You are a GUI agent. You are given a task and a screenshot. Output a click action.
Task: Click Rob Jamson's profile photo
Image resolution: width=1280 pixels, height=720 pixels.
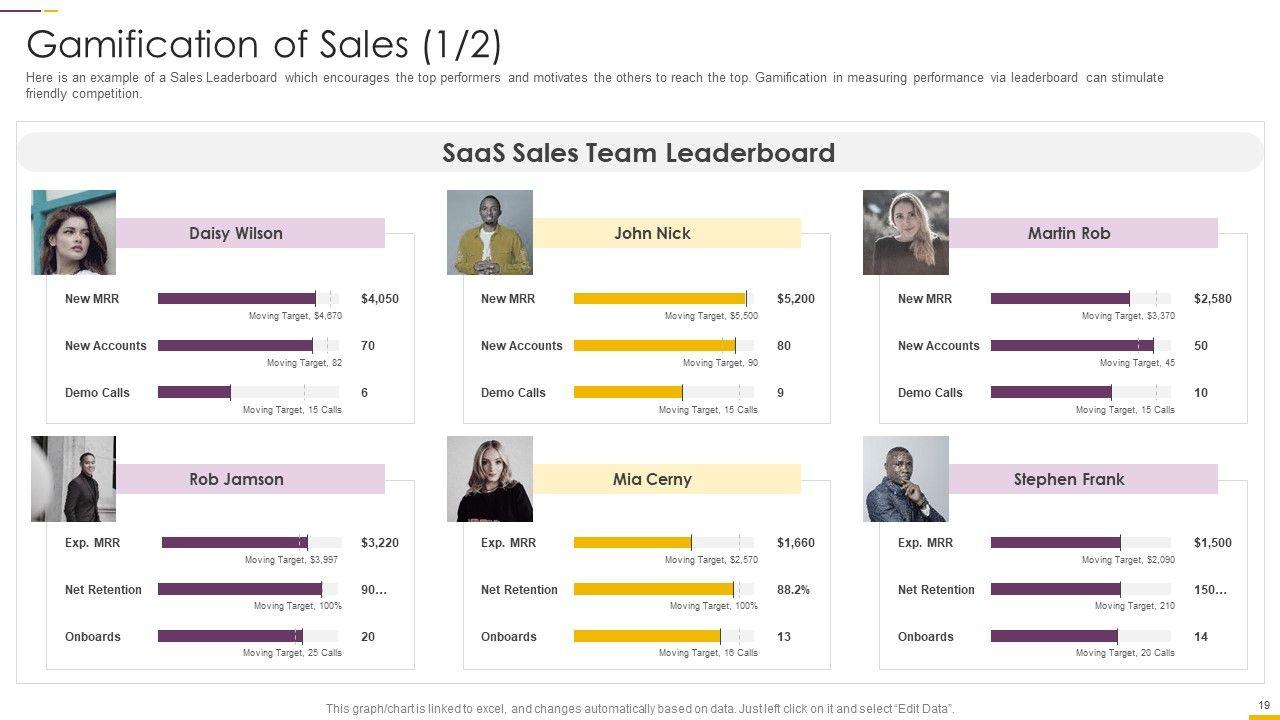(x=73, y=478)
